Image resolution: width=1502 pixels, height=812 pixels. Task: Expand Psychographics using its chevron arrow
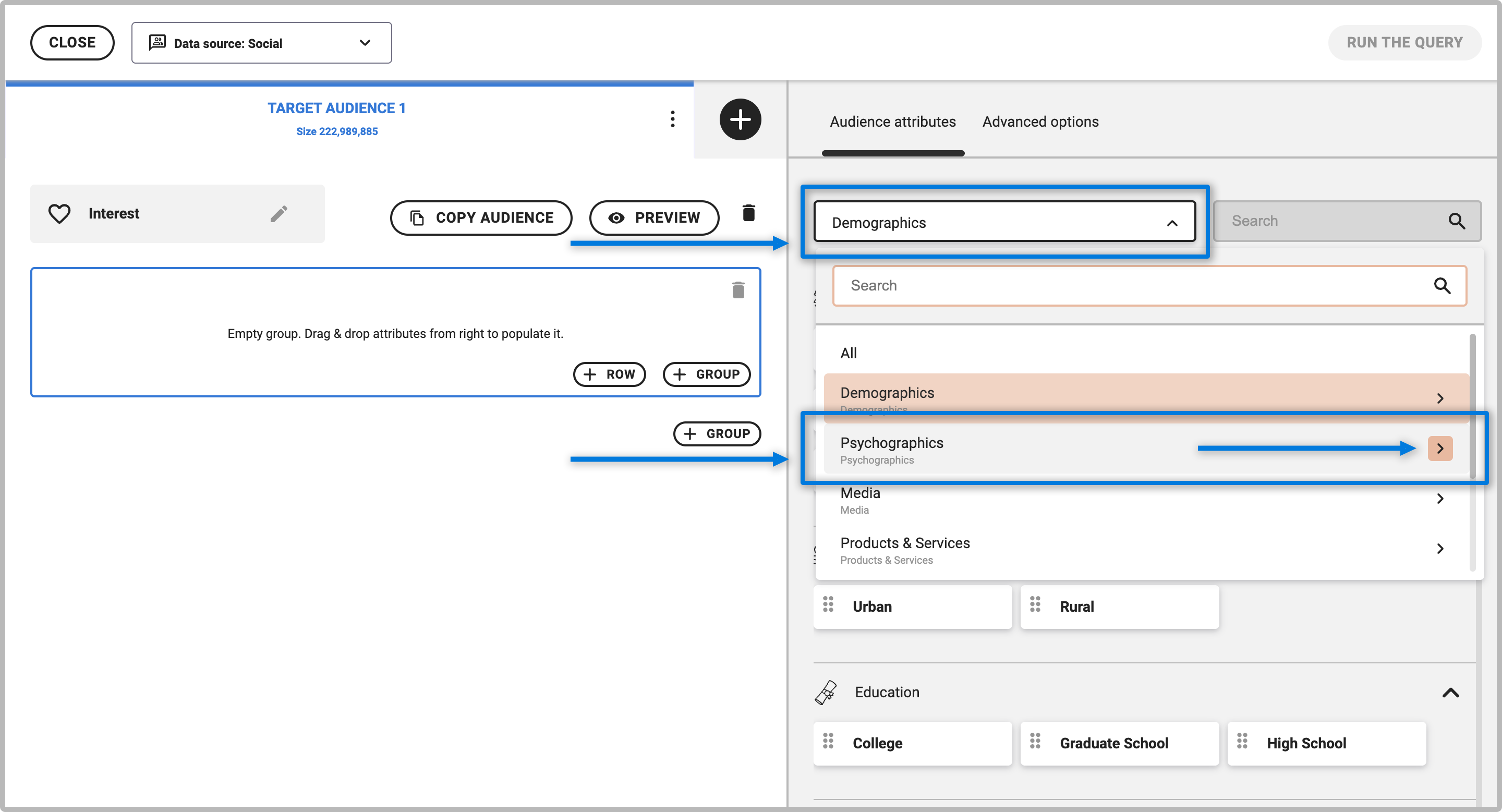click(x=1439, y=449)
